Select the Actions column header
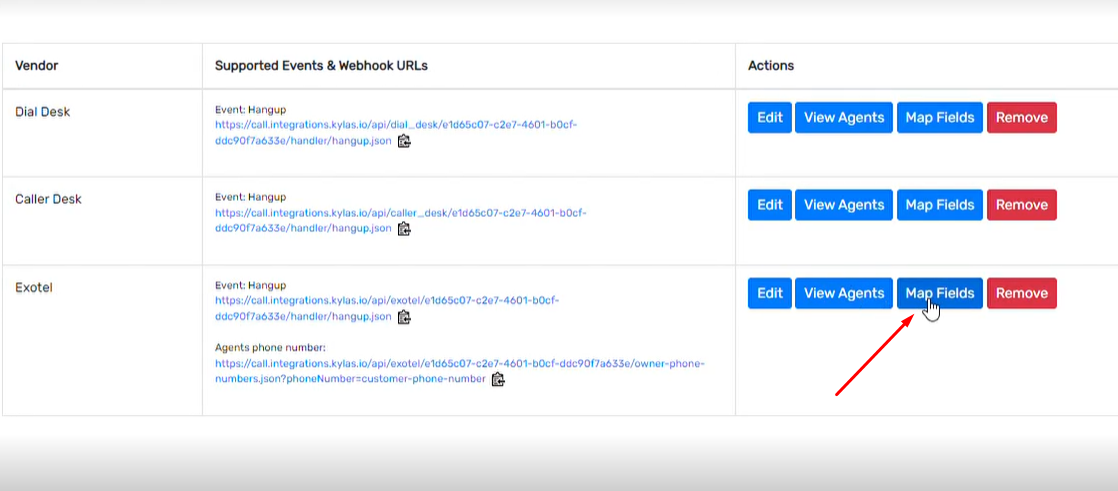The height and width of the screenshot is (491, 1118). pos(771,66)
